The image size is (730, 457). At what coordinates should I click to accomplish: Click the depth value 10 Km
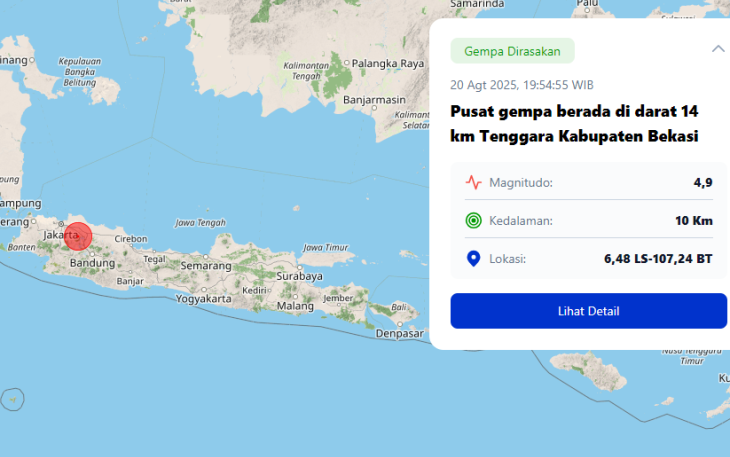694,221
